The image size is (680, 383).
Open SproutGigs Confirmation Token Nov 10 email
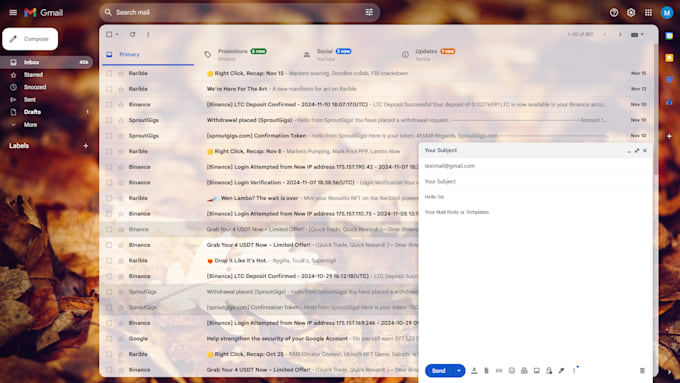pos(377,136)
